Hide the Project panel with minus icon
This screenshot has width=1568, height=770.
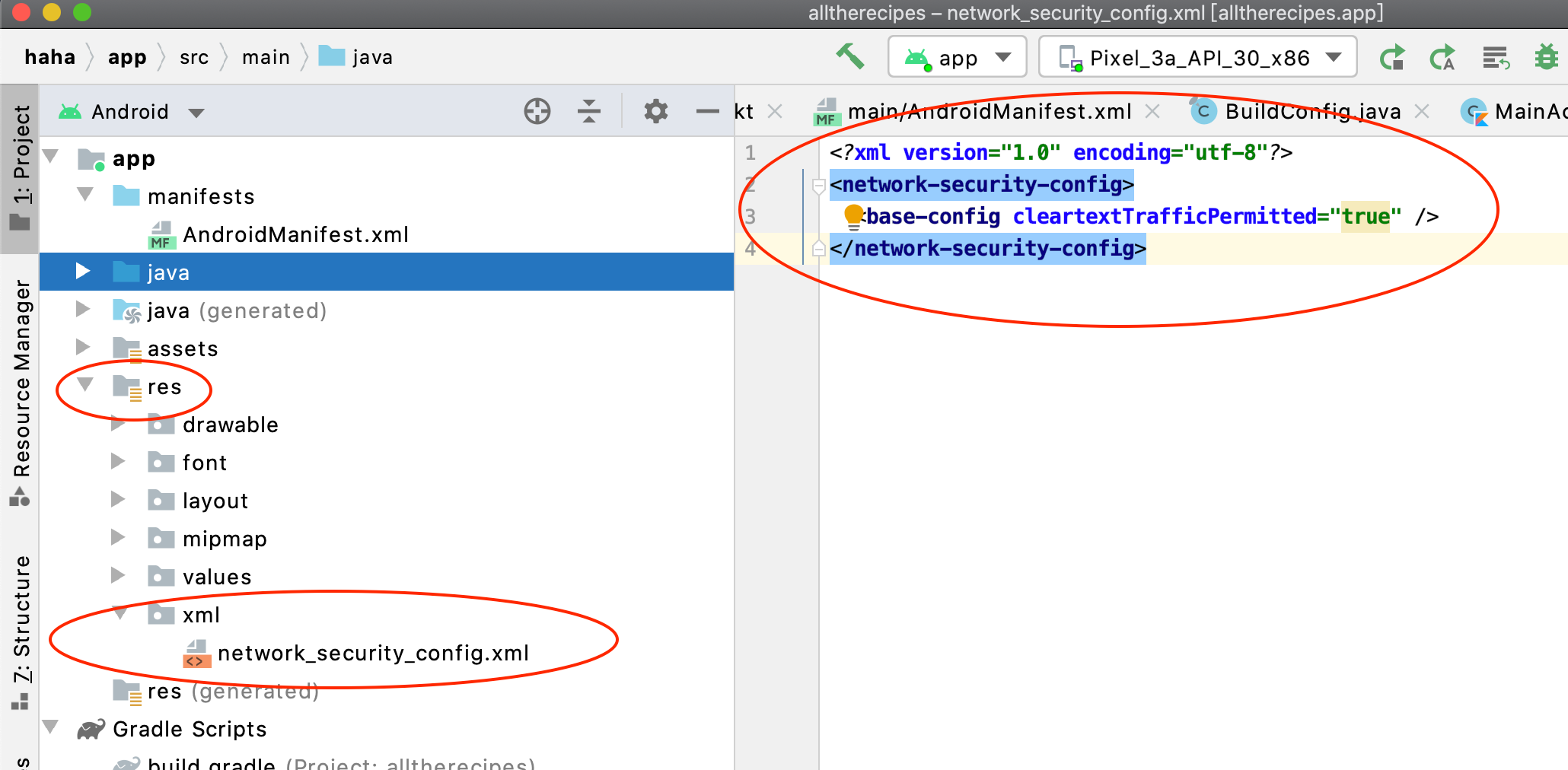707,112
